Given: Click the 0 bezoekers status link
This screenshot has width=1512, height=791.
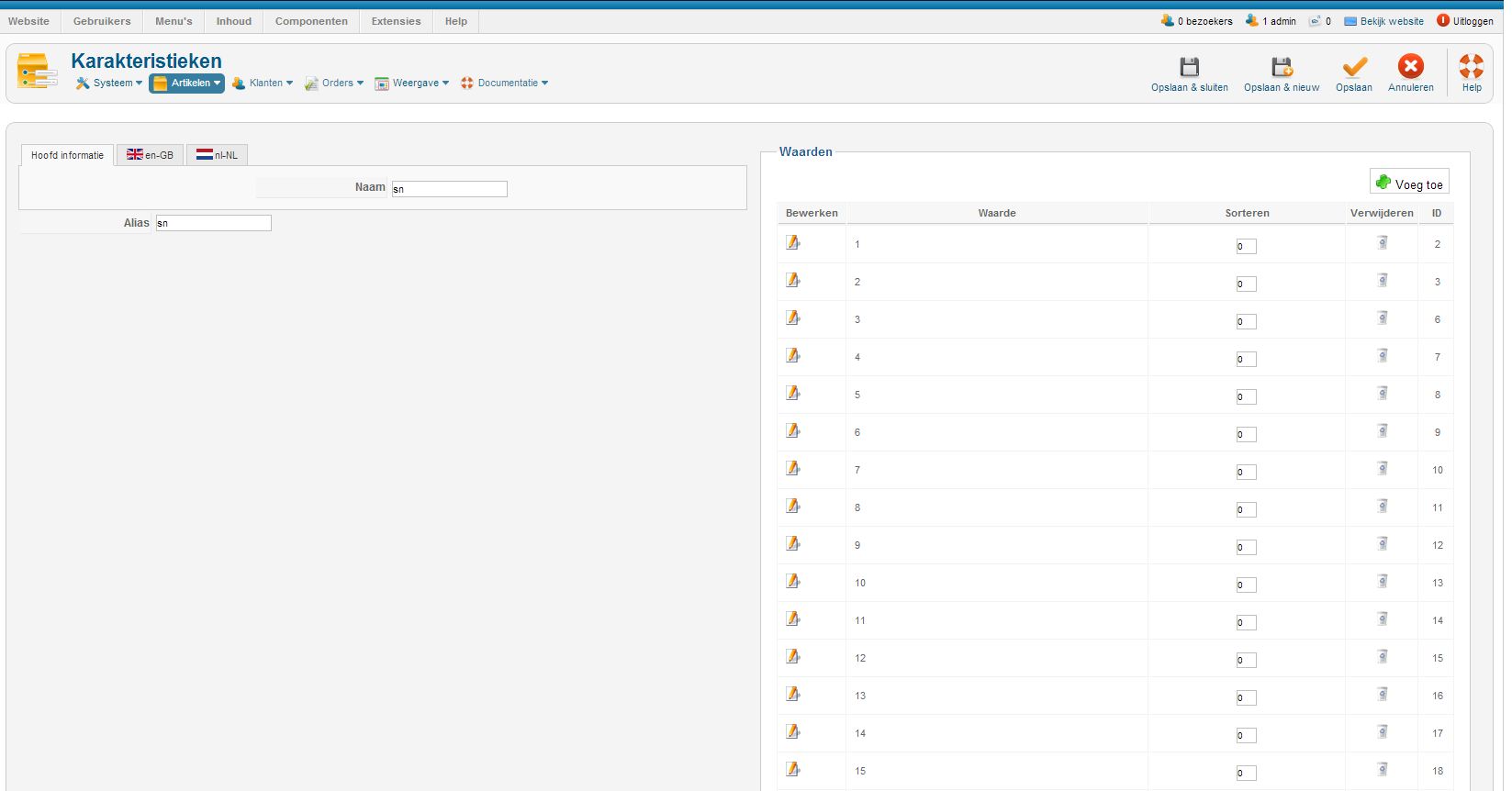Looking at the screenshot, I should pos(1204,21).
